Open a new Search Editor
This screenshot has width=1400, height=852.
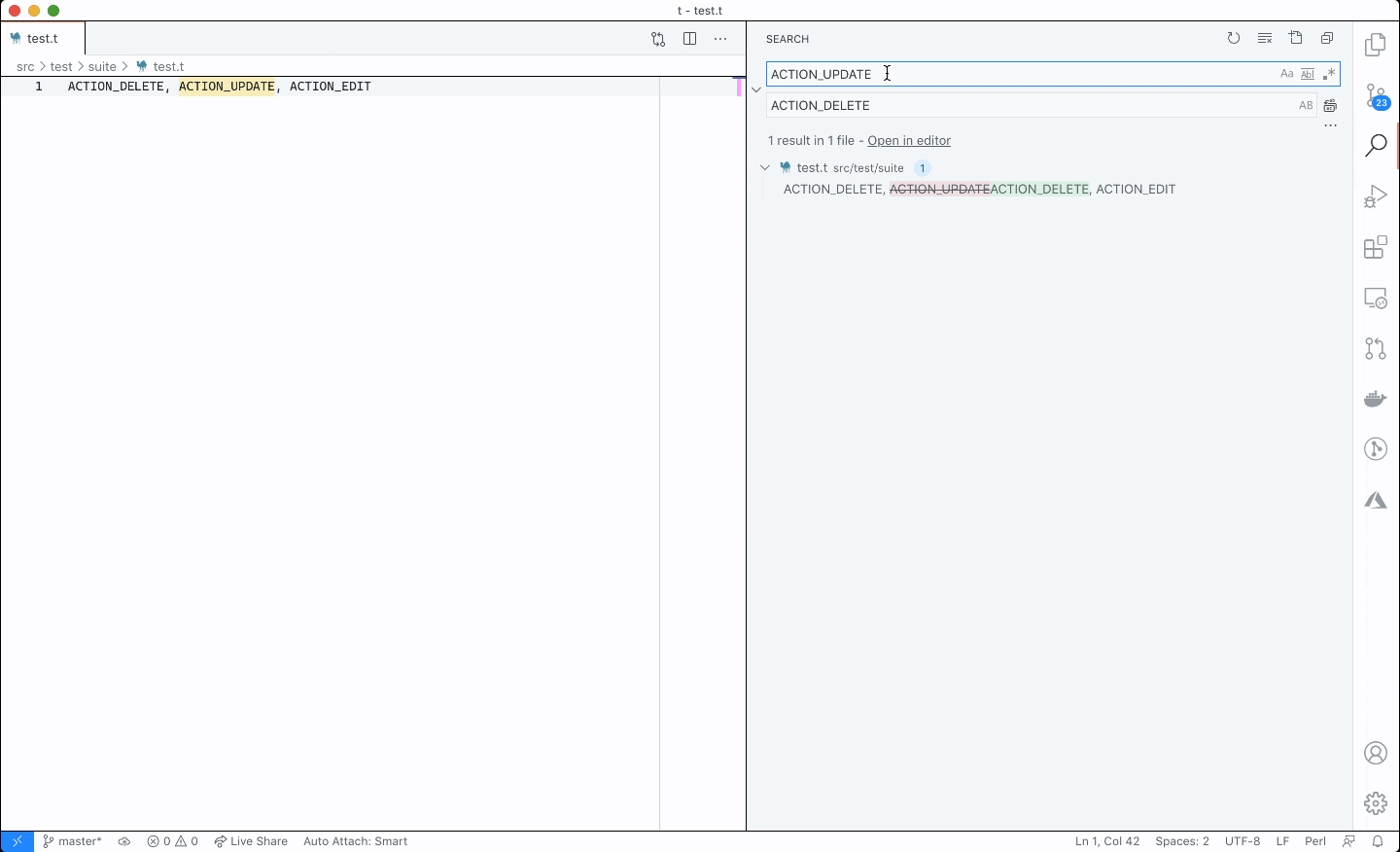pos(1296,38)
